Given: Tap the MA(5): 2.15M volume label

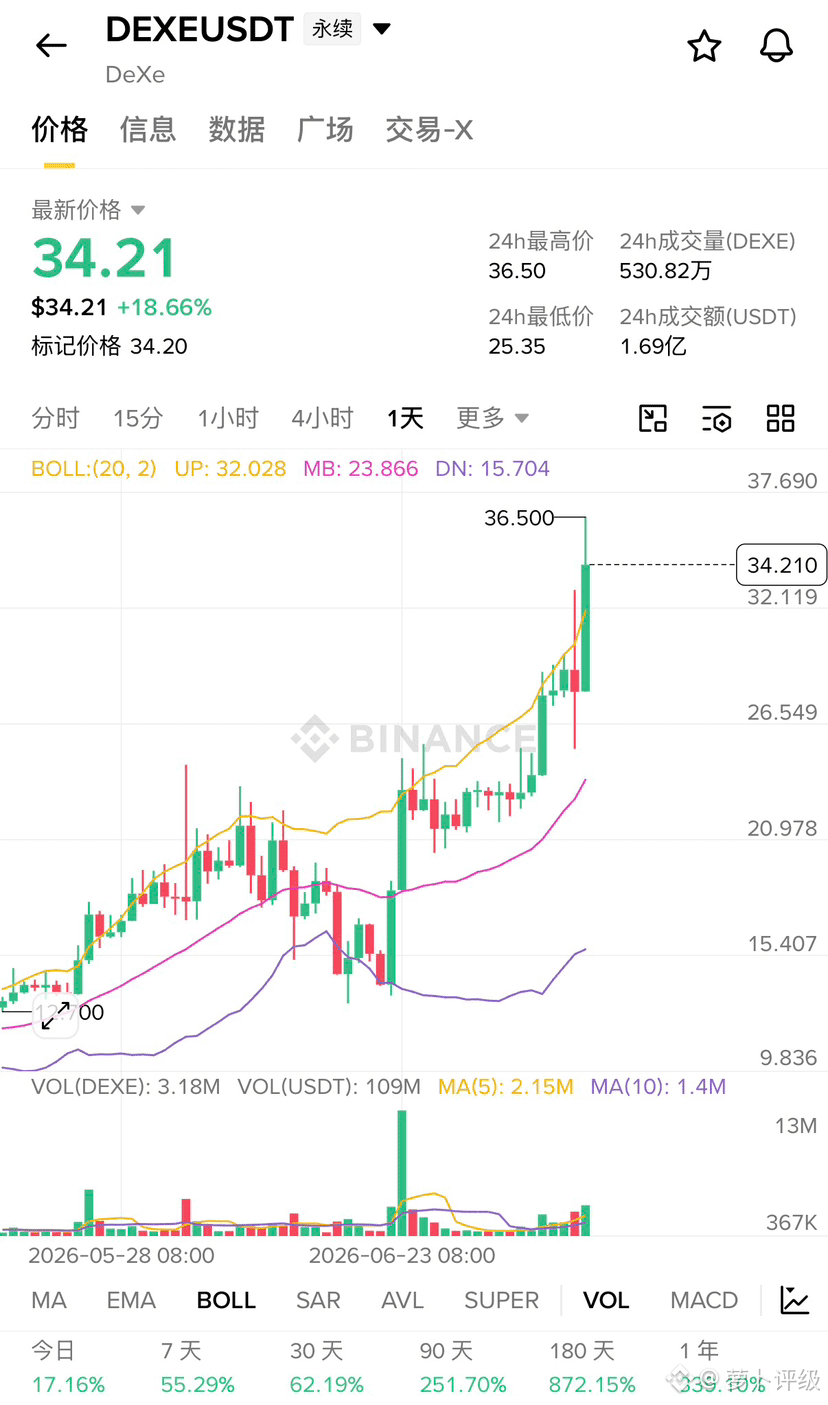Looking at the screenshot, I should point(506,1087).
